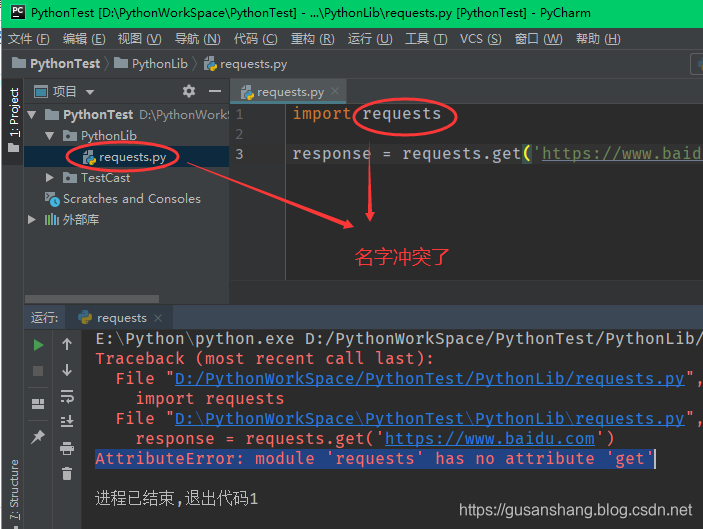The width and height of the screenshot is (703, 529).
Task: Open the 重构 (R) menu
Action: (312, 39)
